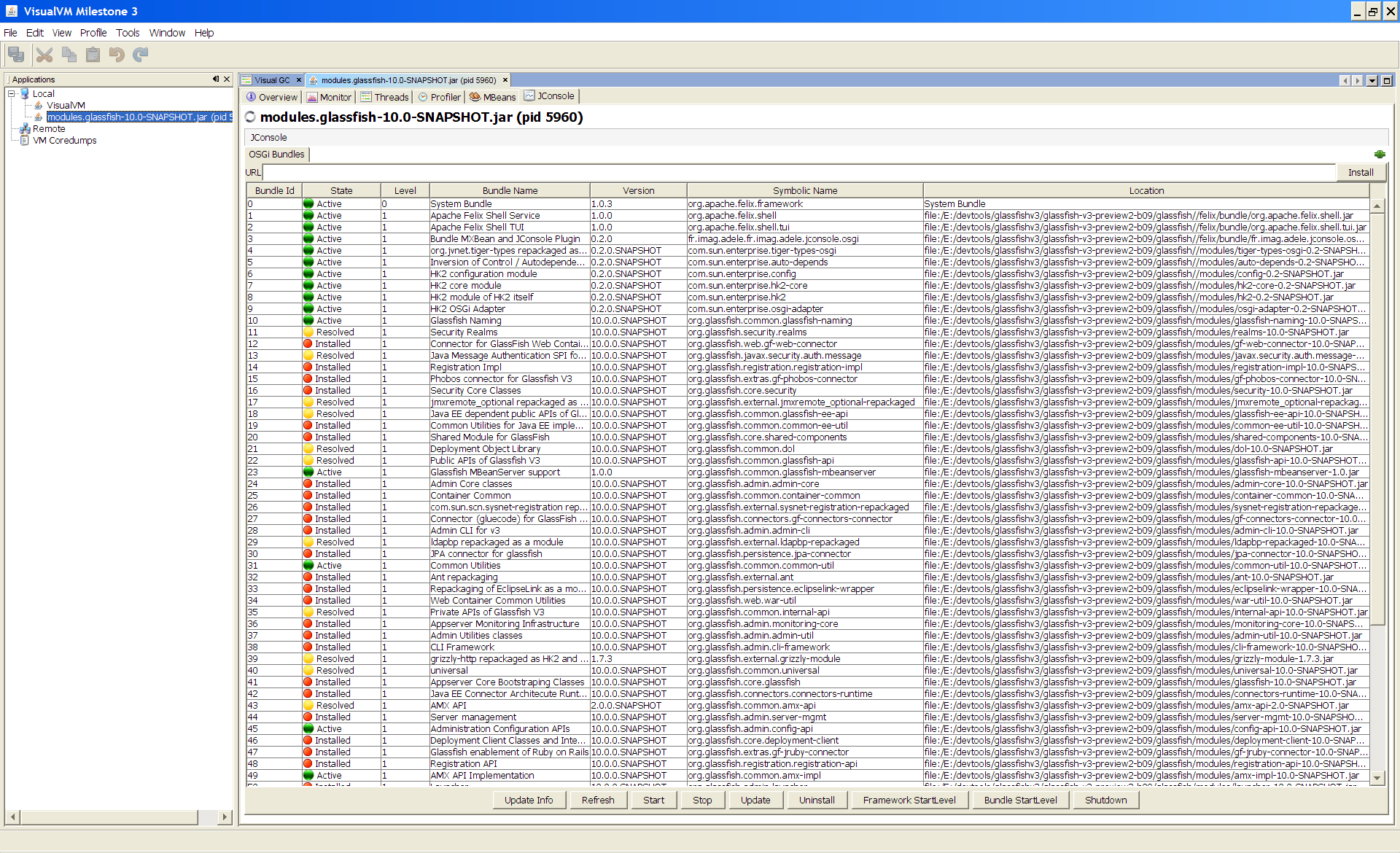
Task: Click the Redo arrow toolbar icon
Action: 141,55
